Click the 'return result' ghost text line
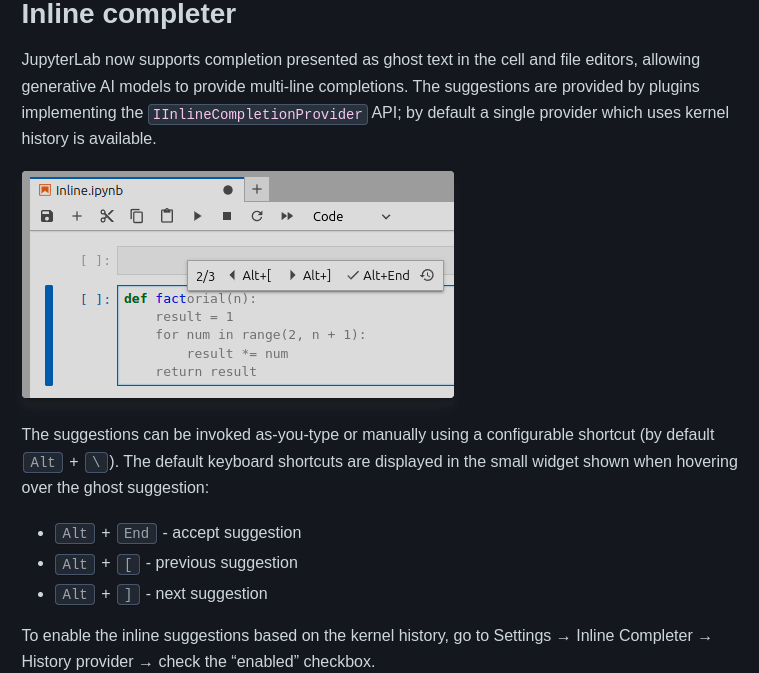Image resolution: width=759 pixels, height=673 pixels. [x=206, y=372]
